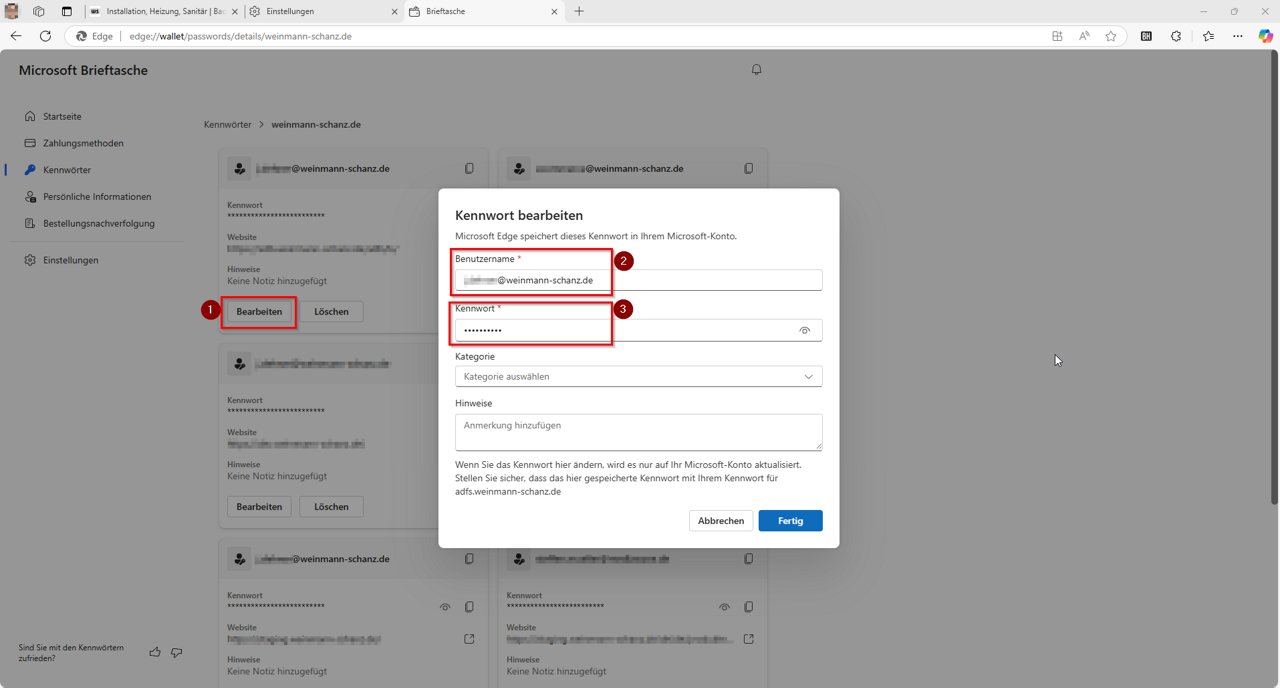Add this page to favorites (star)
Viewport: 1280px width, 688px height.
(1110, 36)
